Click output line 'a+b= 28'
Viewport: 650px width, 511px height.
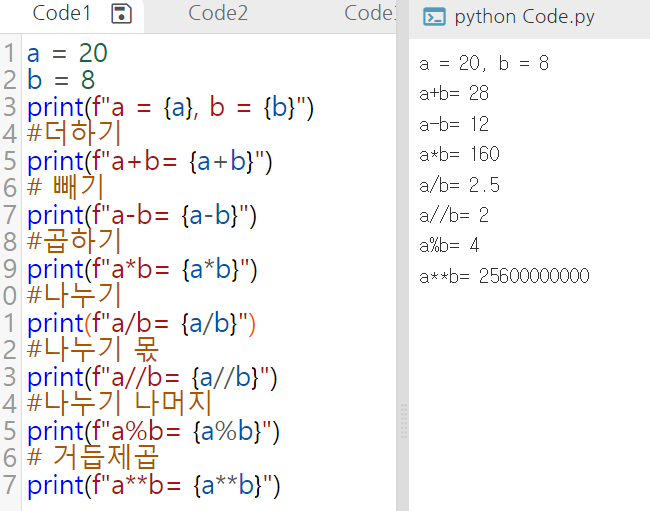coord(454,94)
